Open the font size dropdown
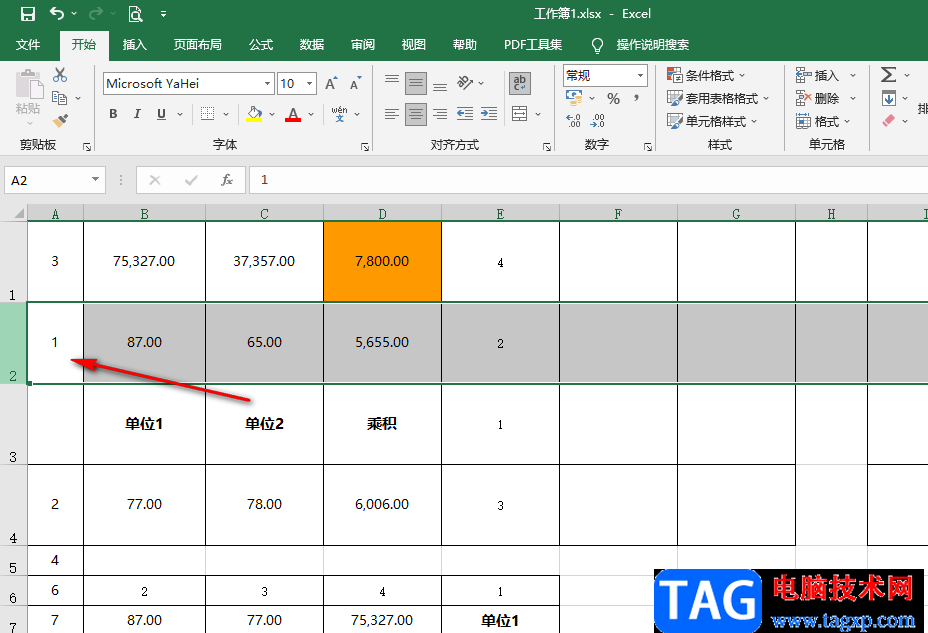The height and width of the screenshot is (633, 928). (310, 83)
